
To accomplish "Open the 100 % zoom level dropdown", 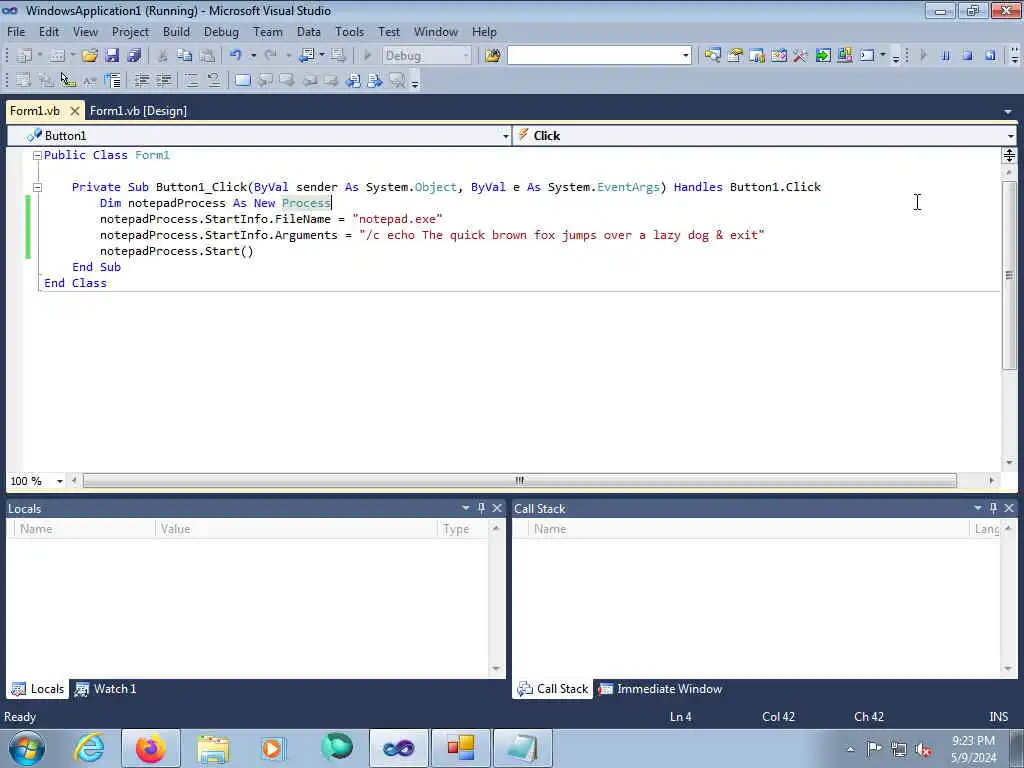I will coord(59,481).
